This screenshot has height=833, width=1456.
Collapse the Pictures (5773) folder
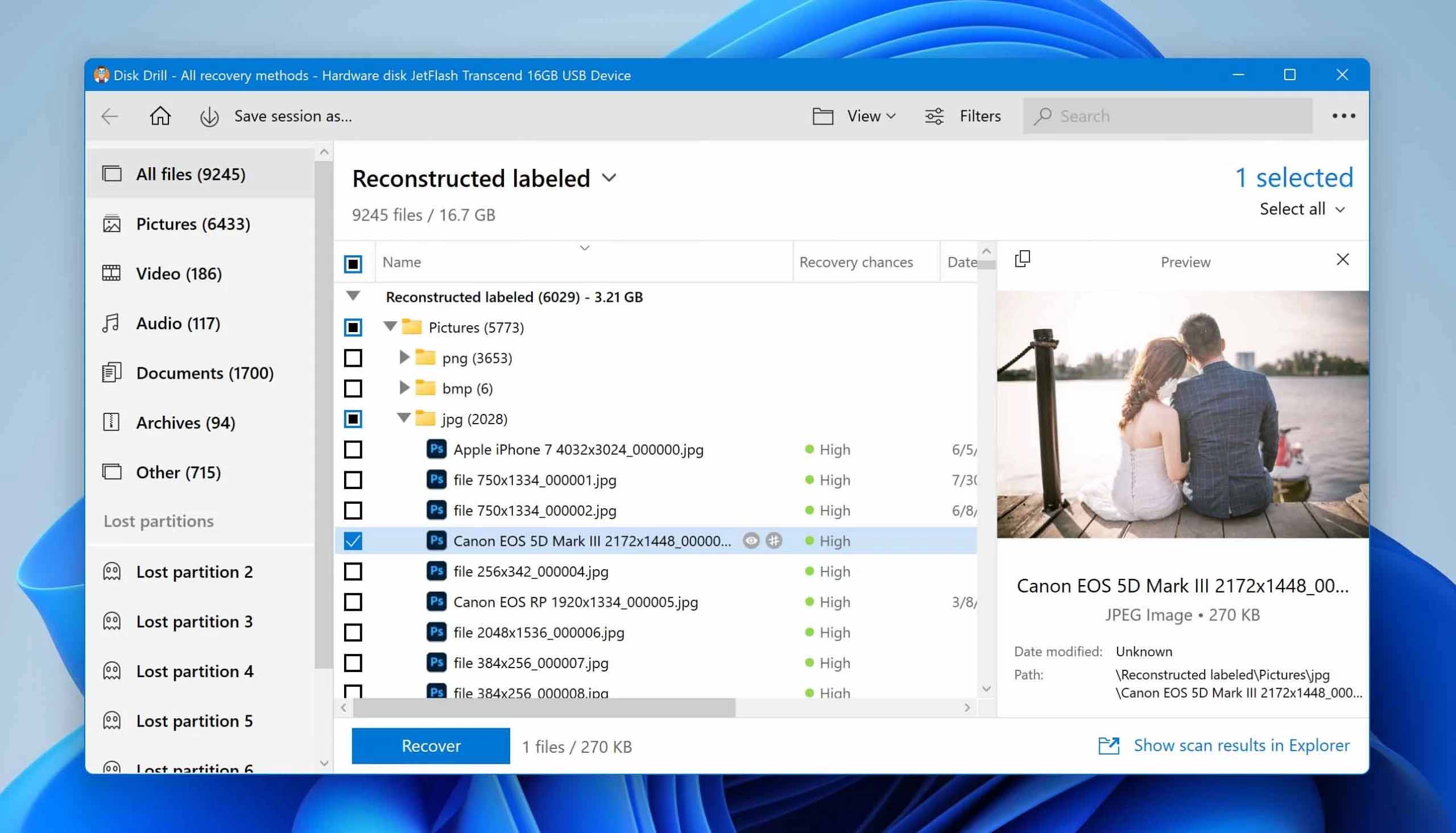[x=390, y=327]
